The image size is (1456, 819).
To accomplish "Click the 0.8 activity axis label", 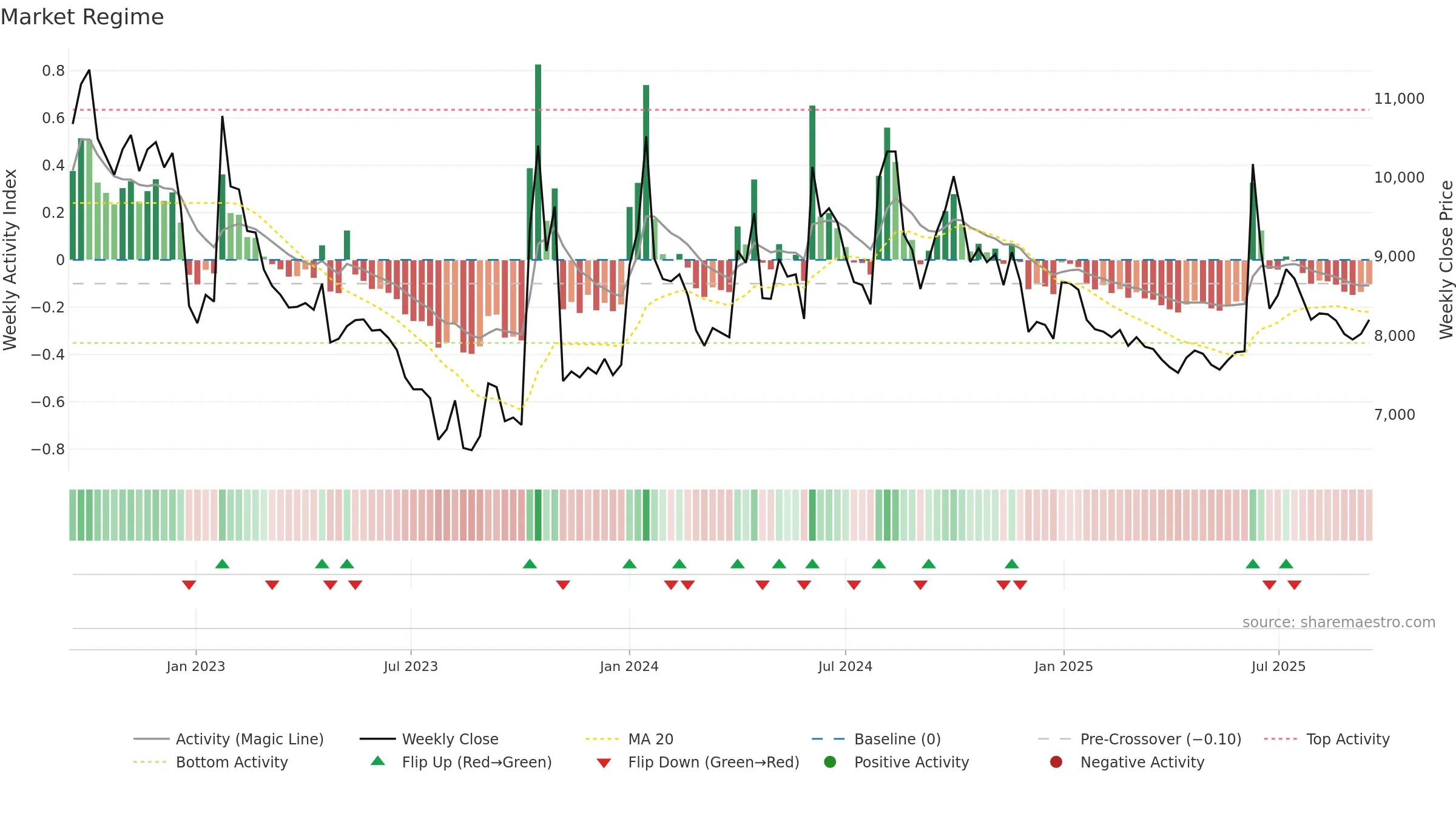I will point(53,71).
